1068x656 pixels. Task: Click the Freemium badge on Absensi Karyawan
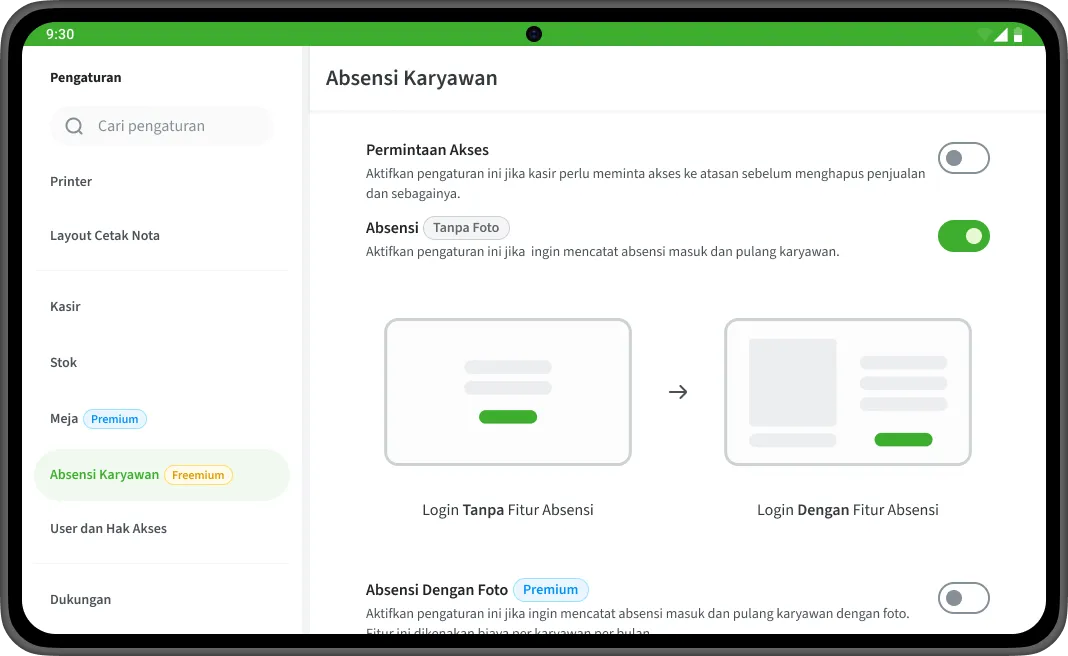[x=198, y=475]
